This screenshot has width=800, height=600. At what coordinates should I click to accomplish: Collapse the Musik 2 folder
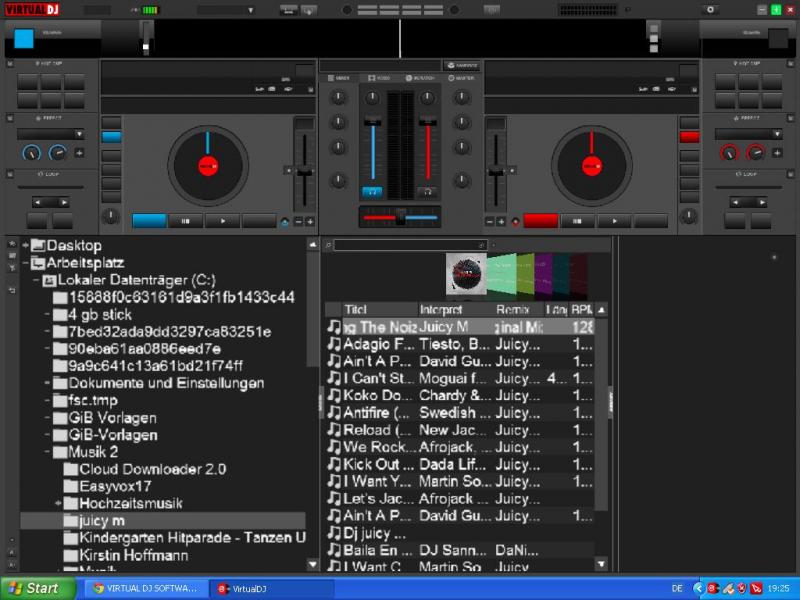click(47, 452)
